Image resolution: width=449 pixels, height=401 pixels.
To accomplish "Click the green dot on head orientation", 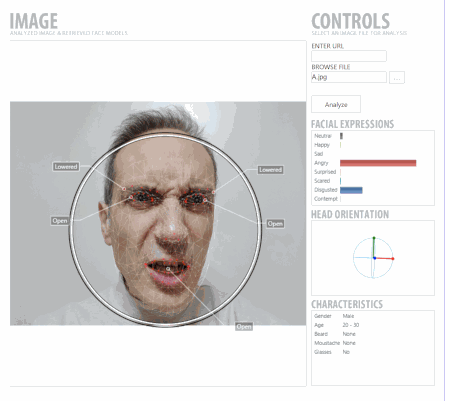I will pos(374,238).
